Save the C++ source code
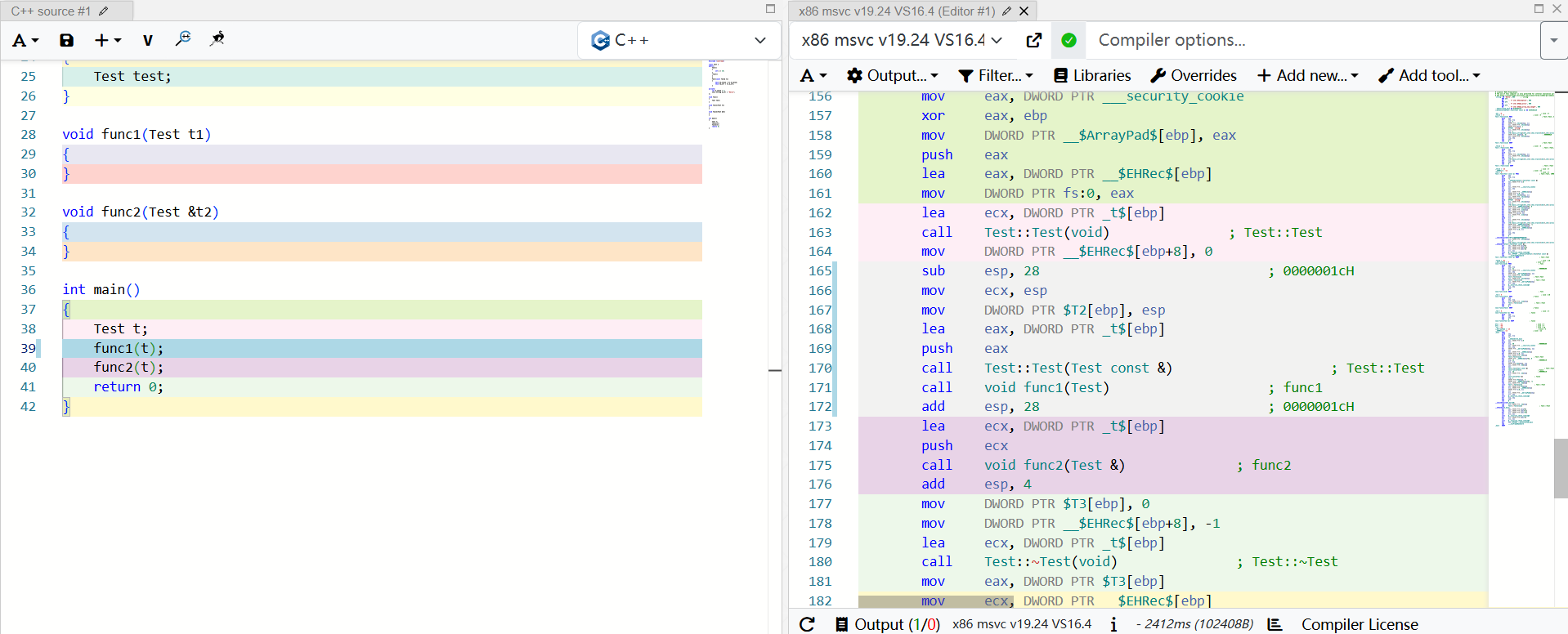Viewport: 1568px width, 634px height. 67,40
